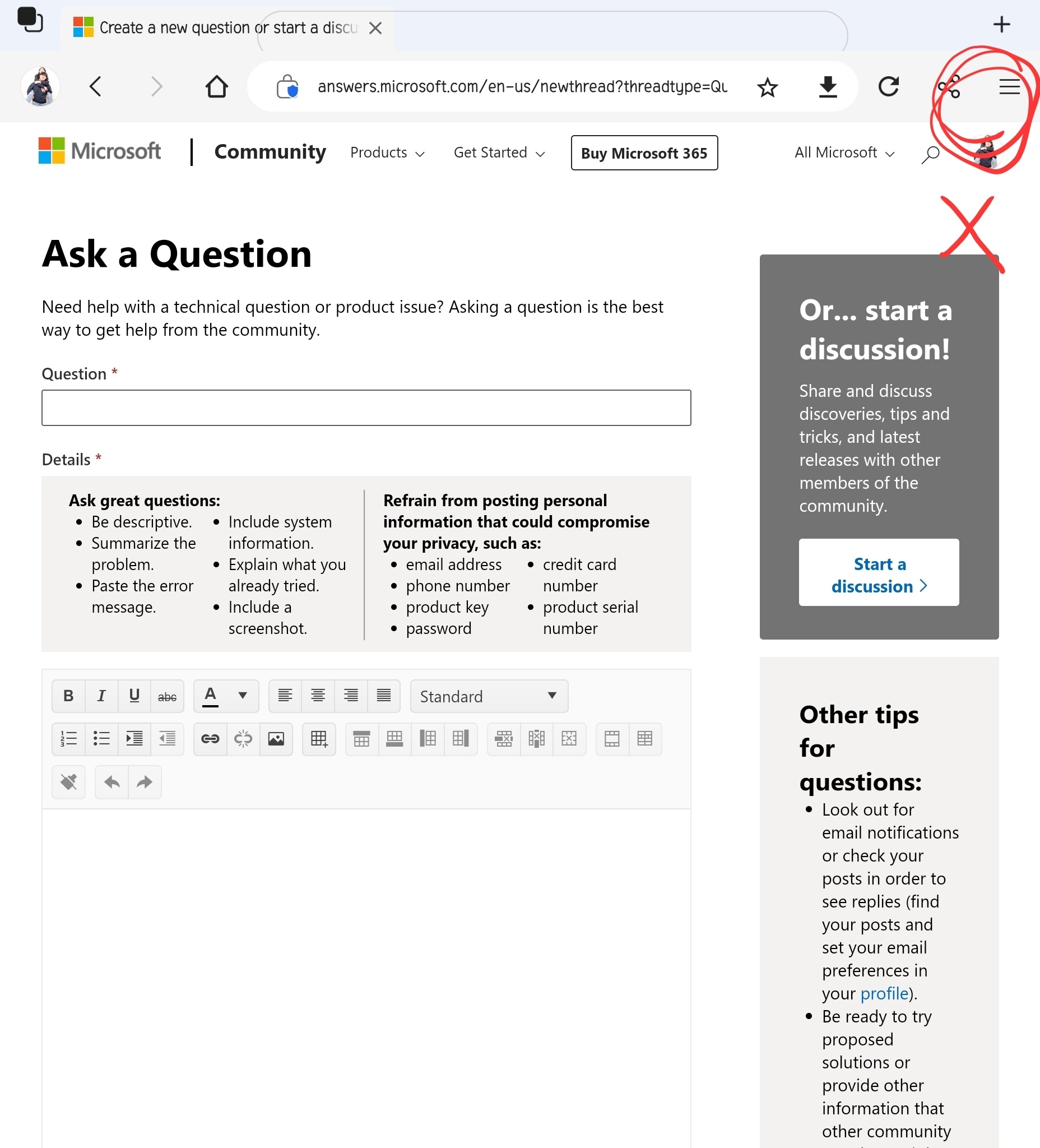
Task: Insert a hyperlink
Action: pyautogui.click(x=211, y=739)
